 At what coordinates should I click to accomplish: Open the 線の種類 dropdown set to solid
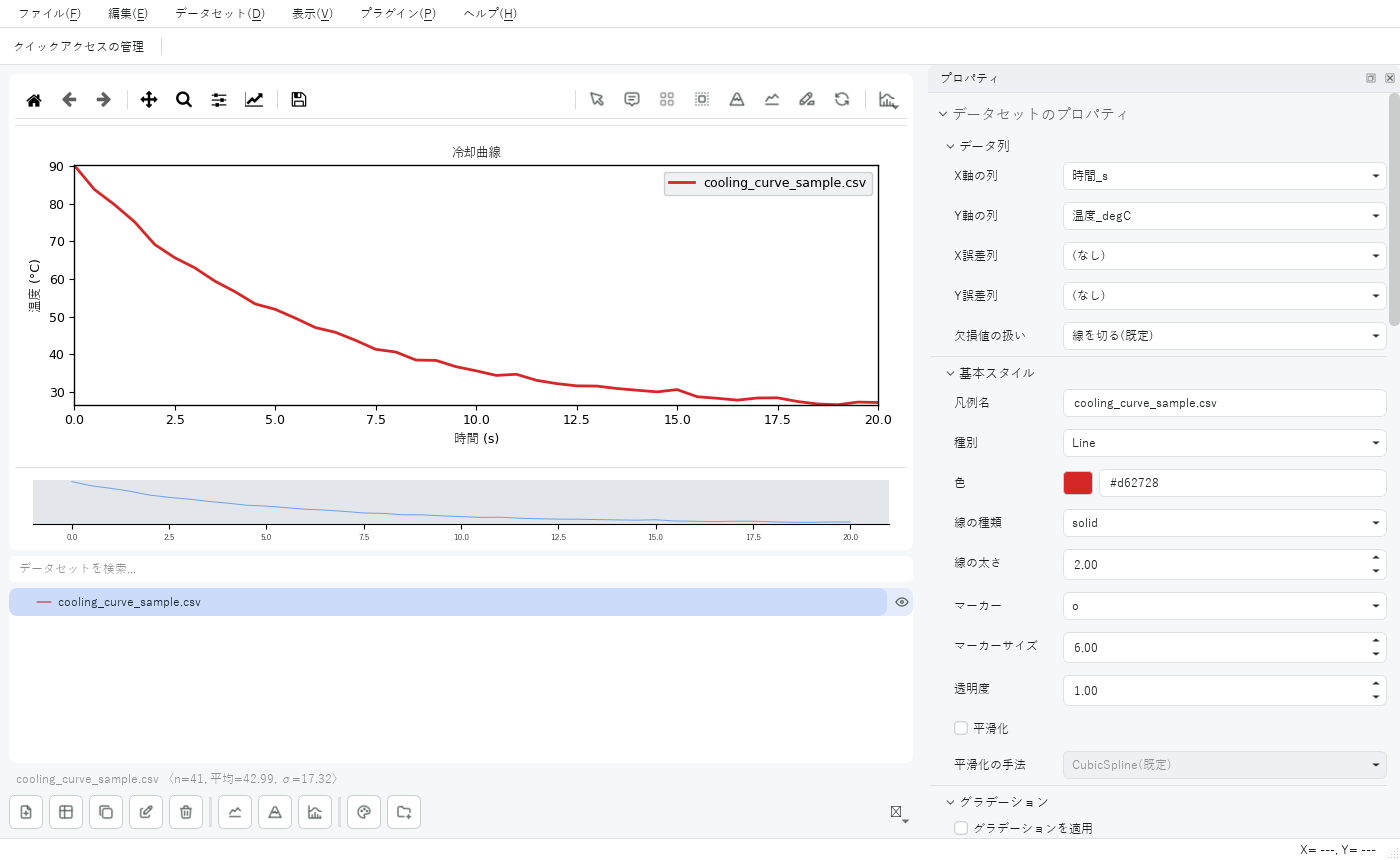(x=1225, y=523)
